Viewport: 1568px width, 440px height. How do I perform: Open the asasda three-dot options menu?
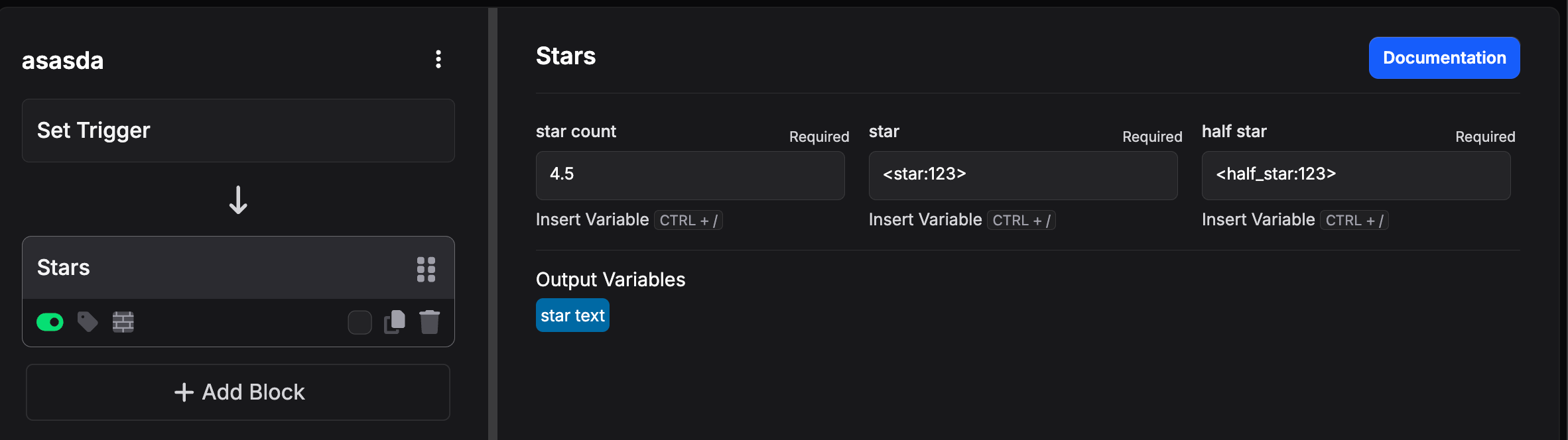click(x=438, y=59)
